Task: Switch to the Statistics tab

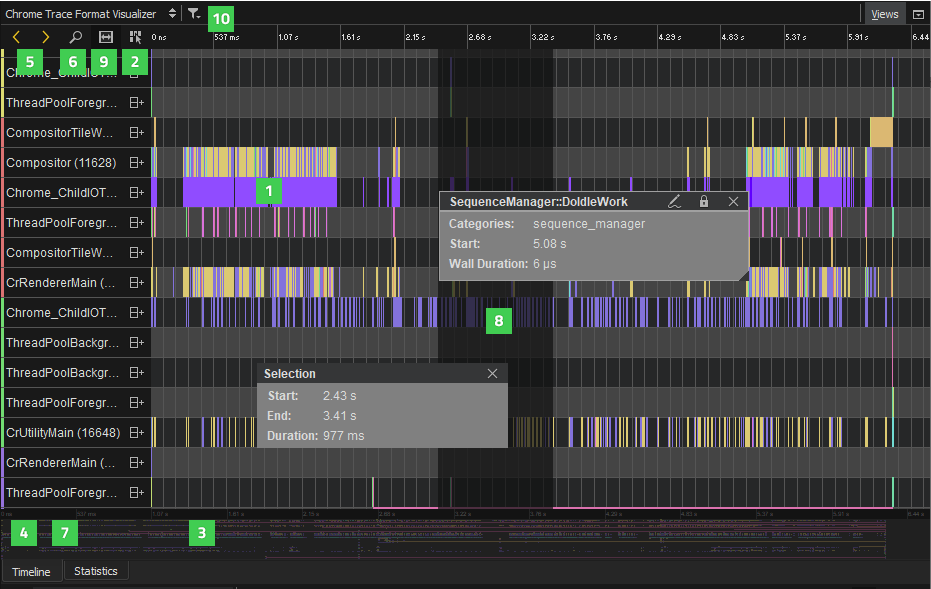Action: click(x=96, y=571)
